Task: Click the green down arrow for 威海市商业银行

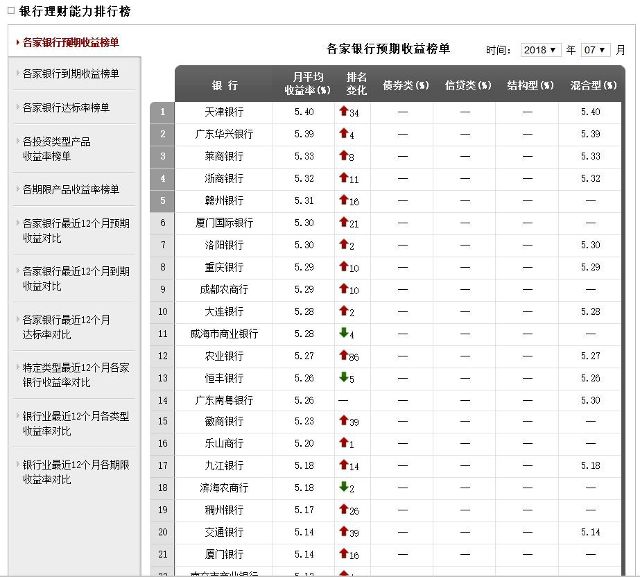Action: pos(344,333)
